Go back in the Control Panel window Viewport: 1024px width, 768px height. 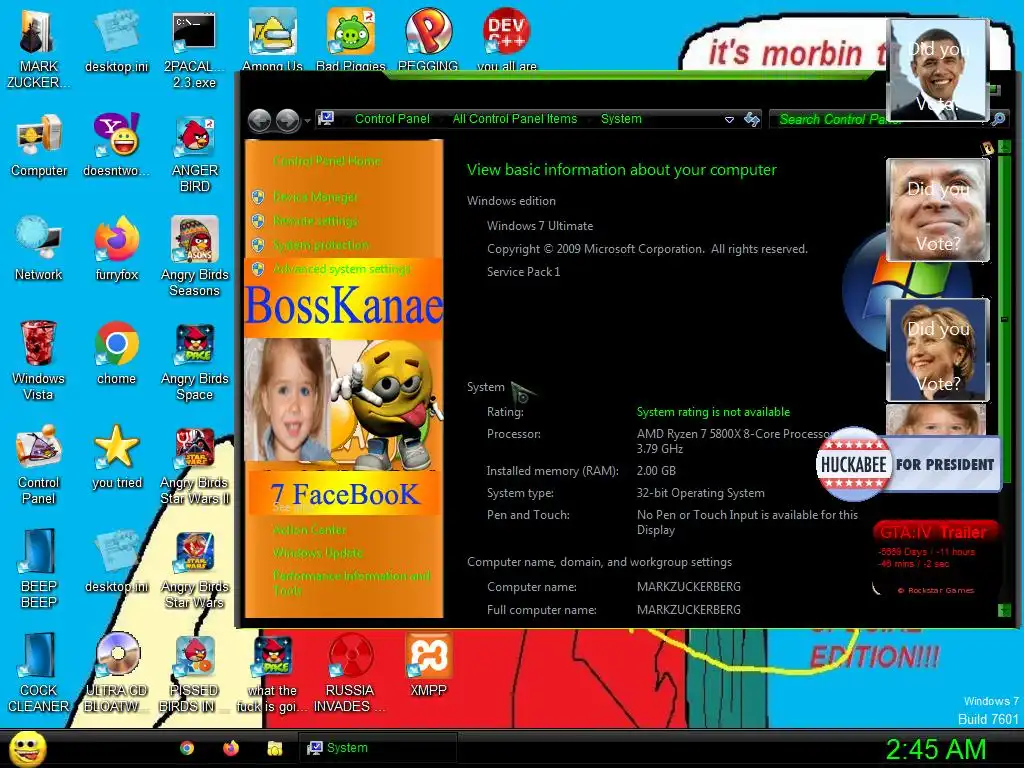pyautogui.click(x=259, y=120)
